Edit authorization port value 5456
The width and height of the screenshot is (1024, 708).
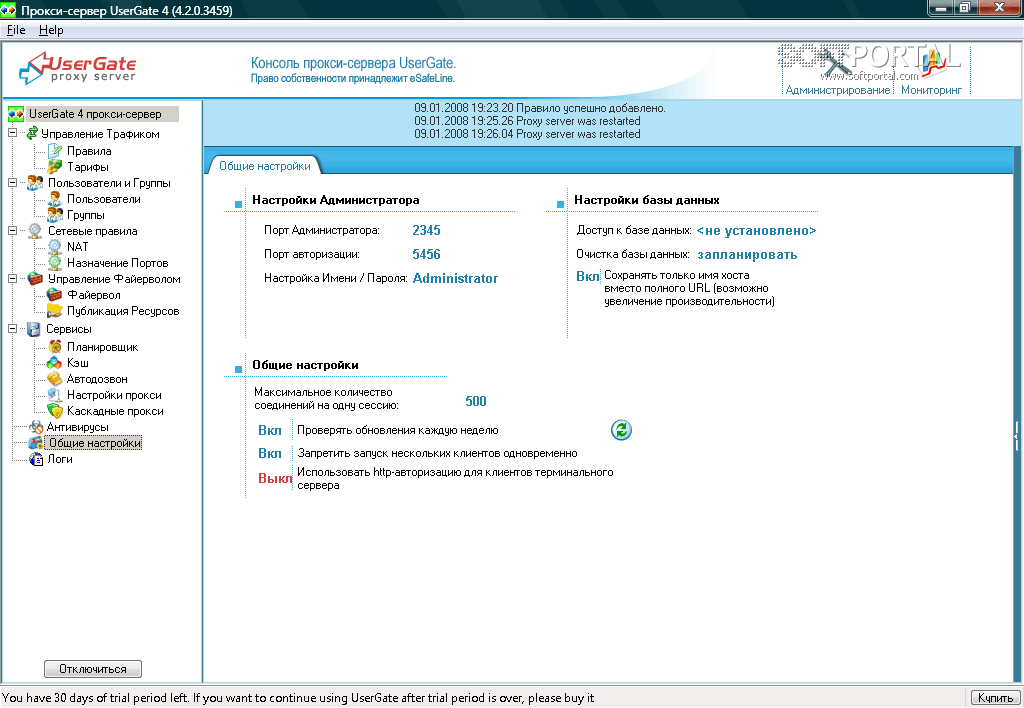[x=426, y=254]
